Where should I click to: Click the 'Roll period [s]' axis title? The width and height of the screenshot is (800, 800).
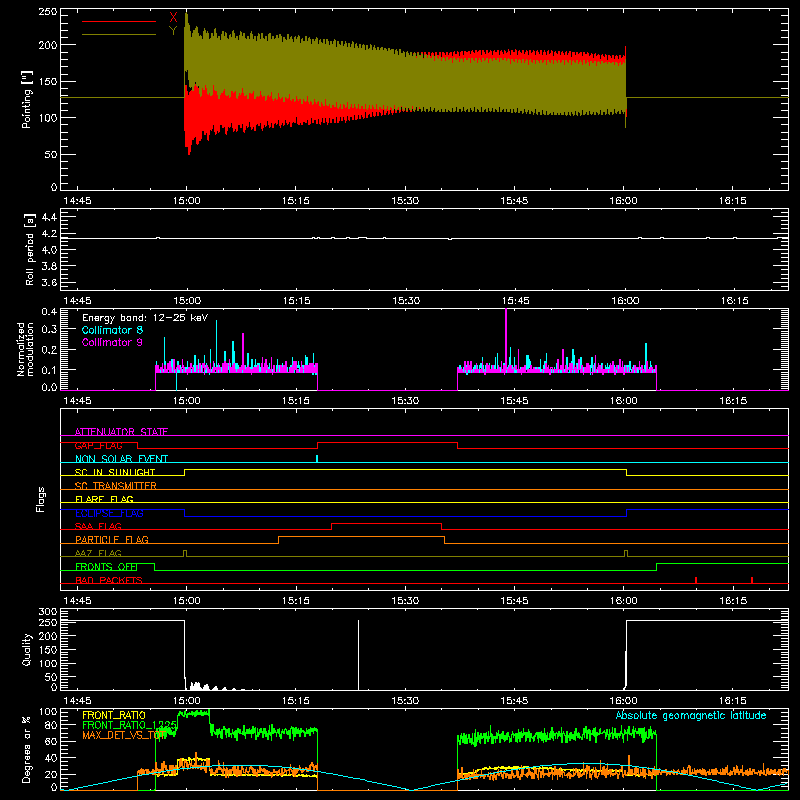click(30, 249)
